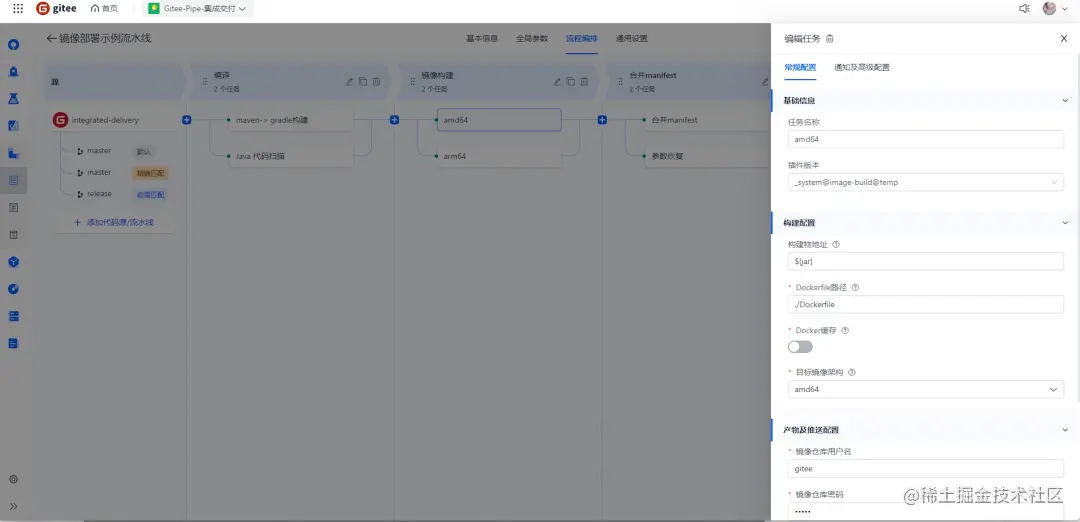The image size is (1080, 522).
Task: Click 合并manifest stage drag handle
Action: (x=619, y=81)
